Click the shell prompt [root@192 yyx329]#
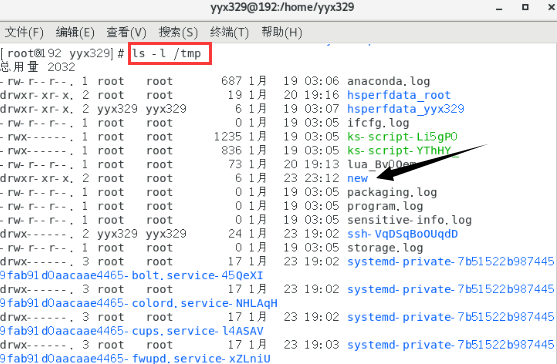This screenshot has width=557, height=364. point(62,53)
